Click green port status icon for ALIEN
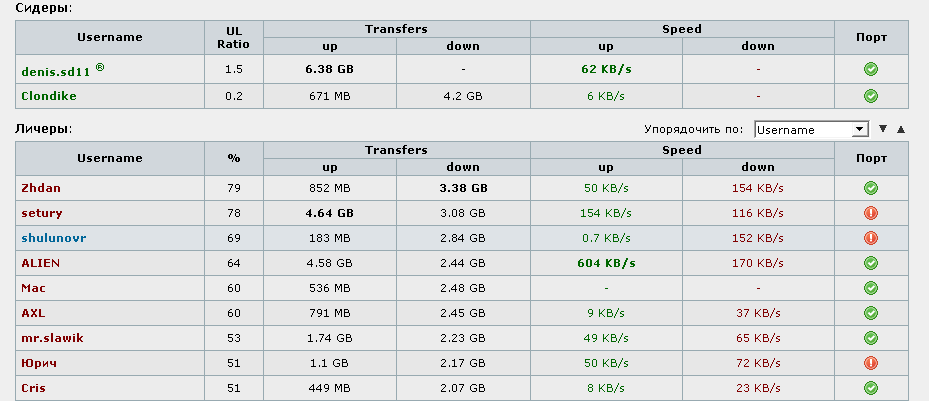929x401 pixels. (870, 263)
